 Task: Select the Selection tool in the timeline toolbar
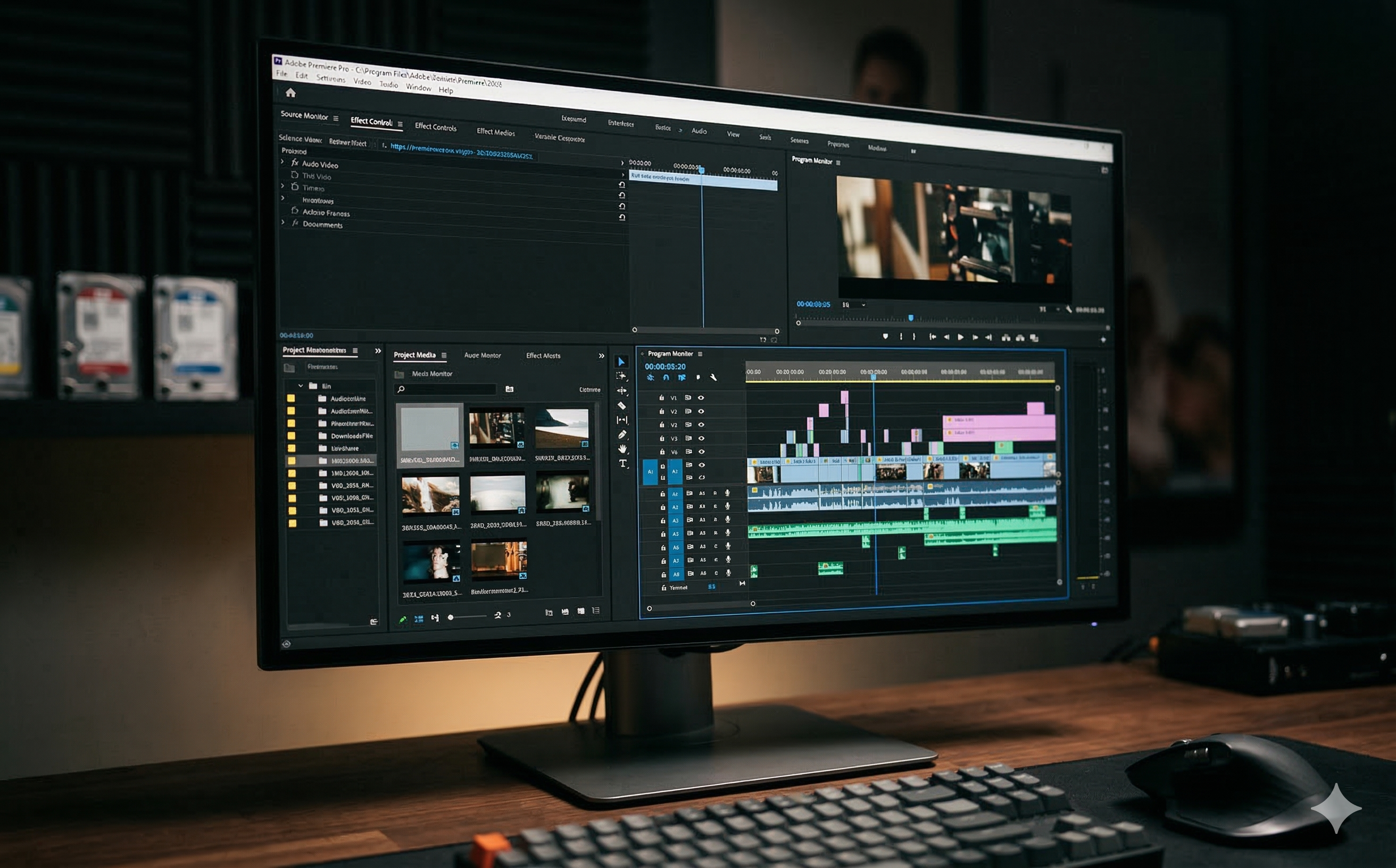[621, 362]
